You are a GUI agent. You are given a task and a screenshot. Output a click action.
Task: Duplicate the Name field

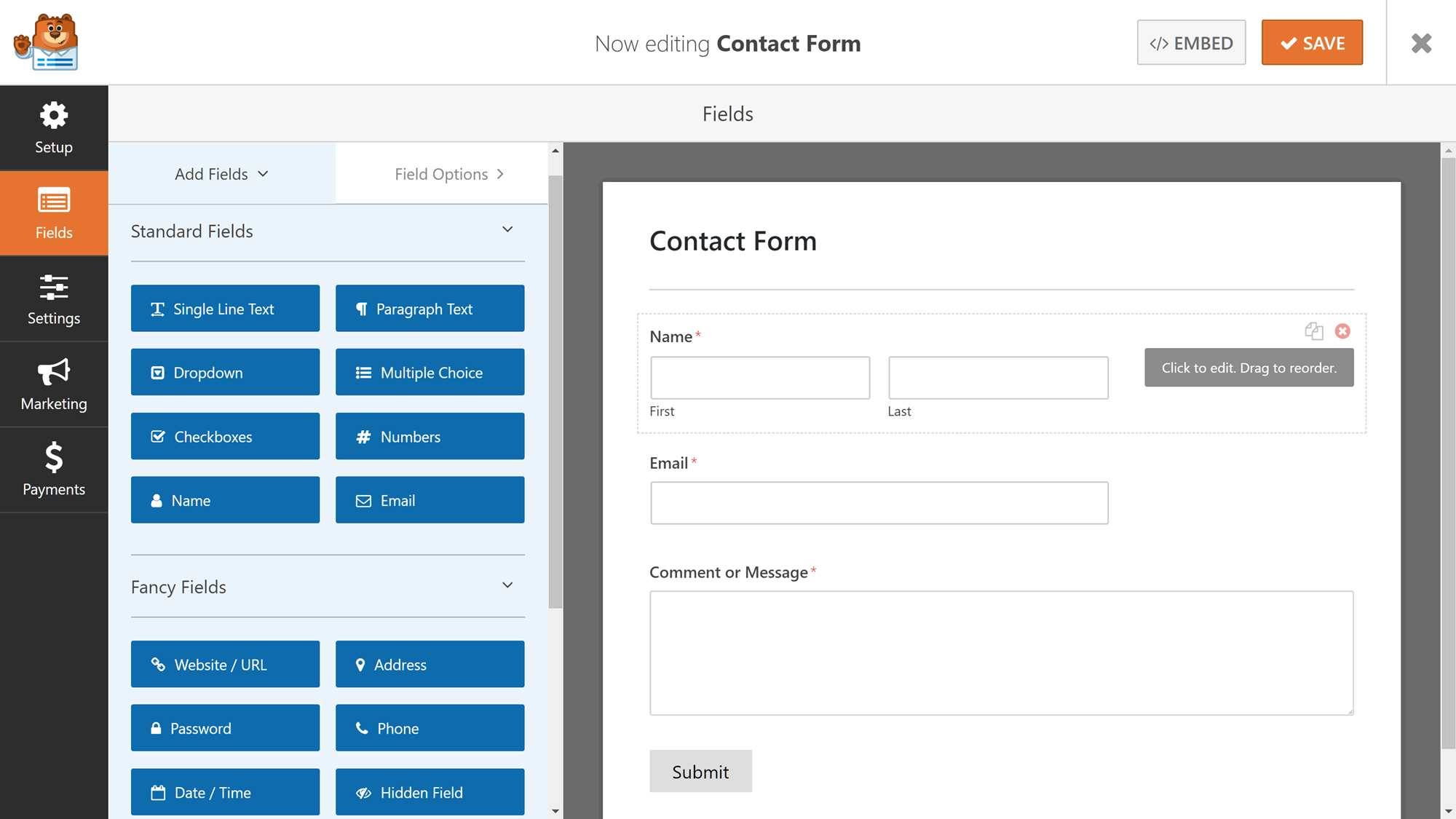click(x=1313, y=331)
